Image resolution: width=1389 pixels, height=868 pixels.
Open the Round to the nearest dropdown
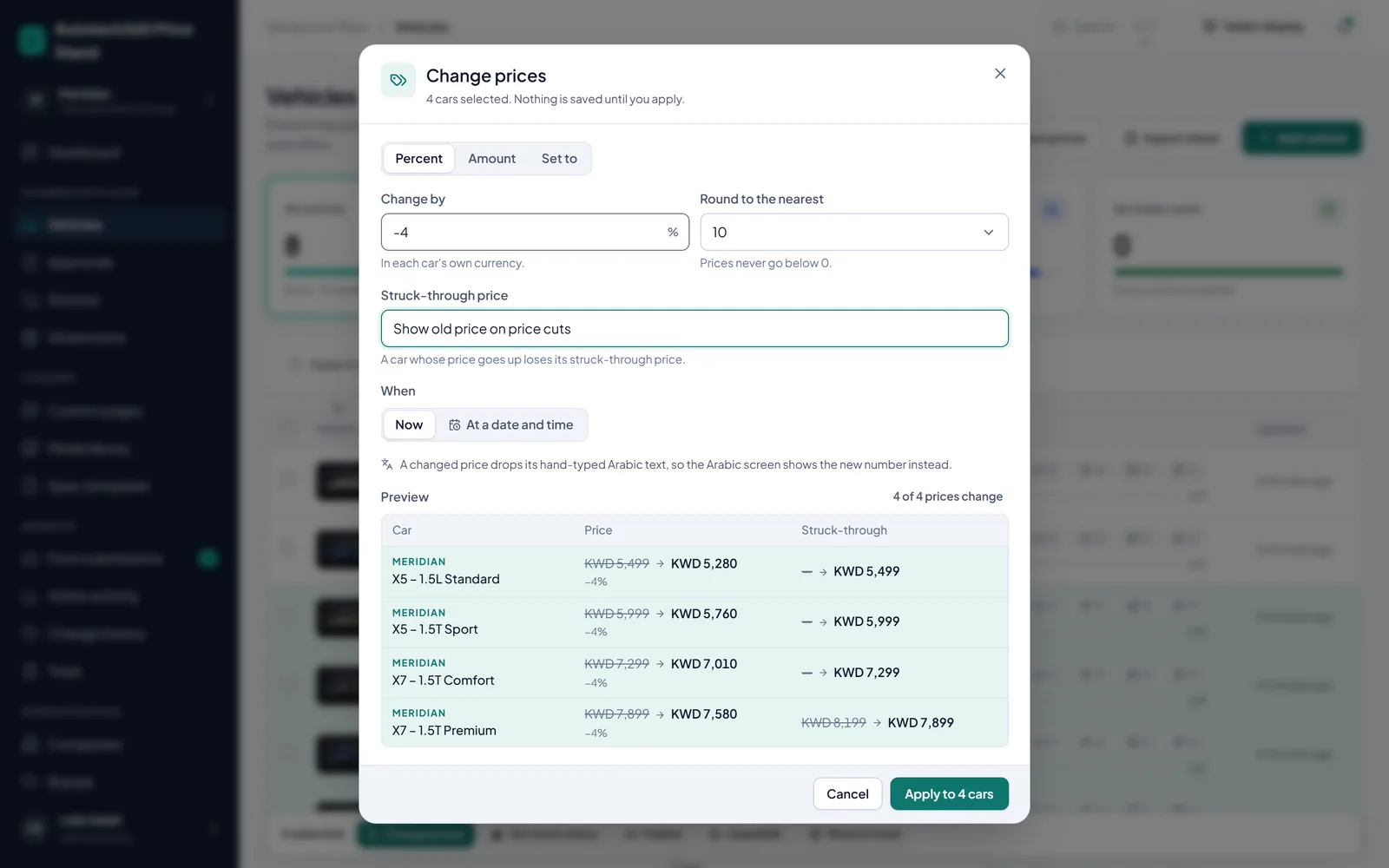click(x=854, y=233)
